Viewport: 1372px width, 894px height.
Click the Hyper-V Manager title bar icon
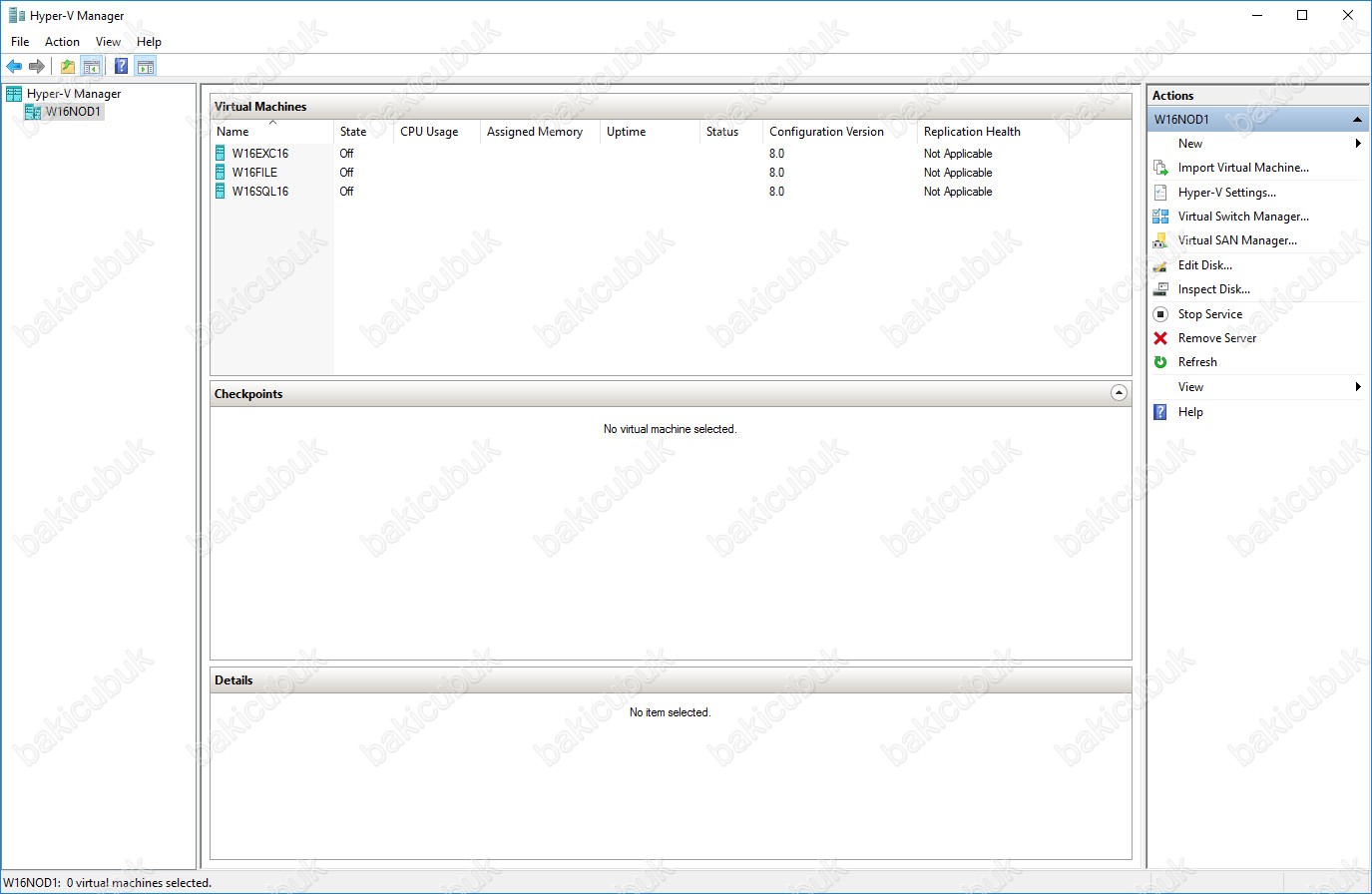click(16, 16)
